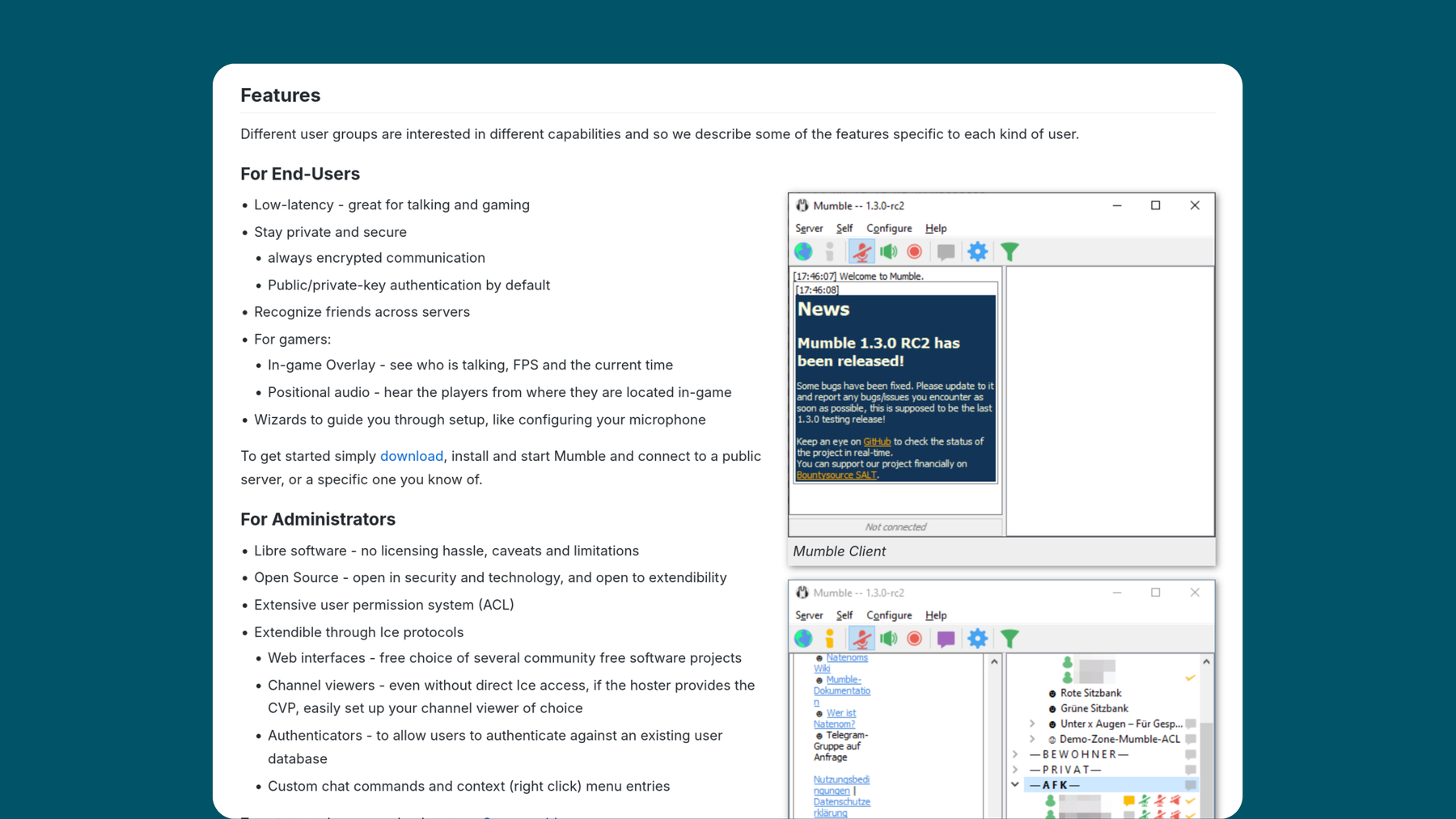Open Server menu in upper Mumble window
1456x819 pixels.
(809, 229)
